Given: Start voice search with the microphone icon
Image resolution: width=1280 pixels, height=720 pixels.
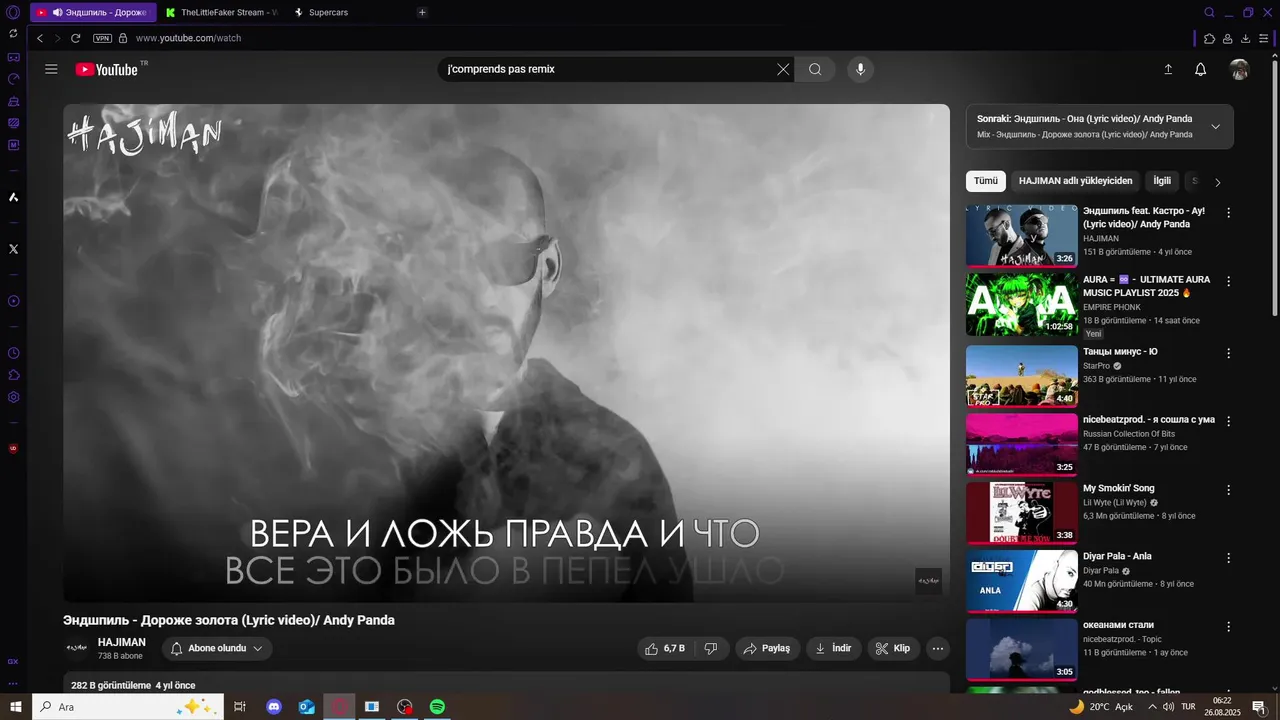Looking at the screenshot, I should coord(860,69).
